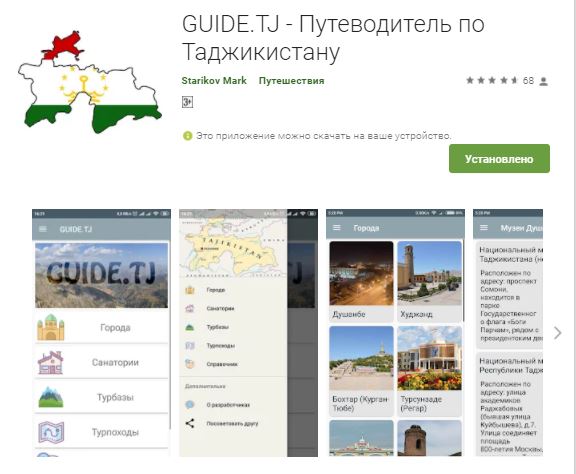576x474 pixels.
Task: Show next screenshots with right chevron arrow
Action: coord(558,333)
